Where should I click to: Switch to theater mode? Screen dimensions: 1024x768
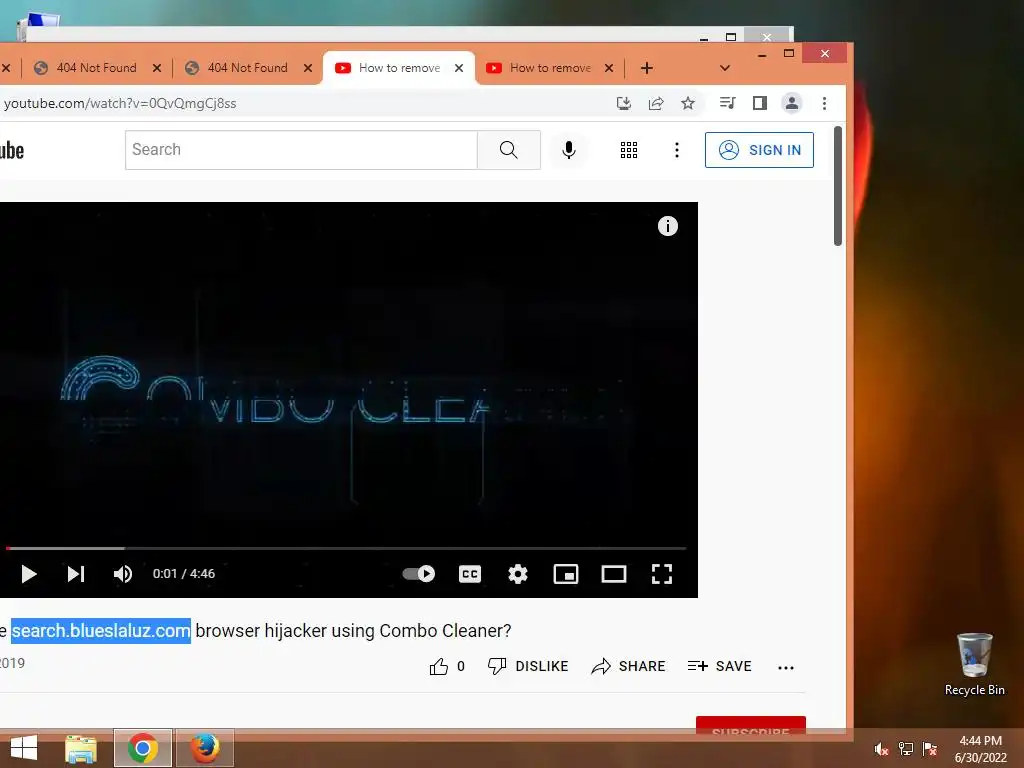click(x=614, y=574)
